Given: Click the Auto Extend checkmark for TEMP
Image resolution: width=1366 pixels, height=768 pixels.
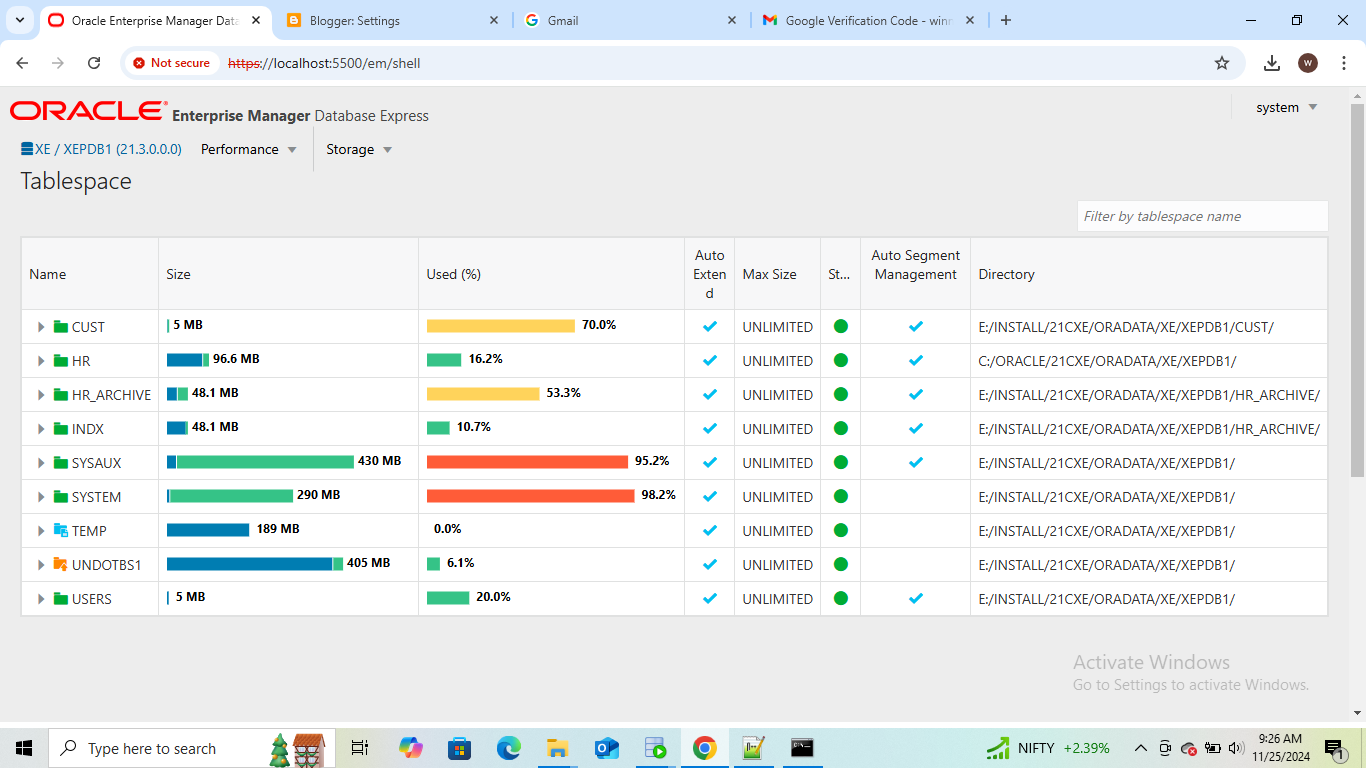Looking at the screenshot, I should click(710, 530).
